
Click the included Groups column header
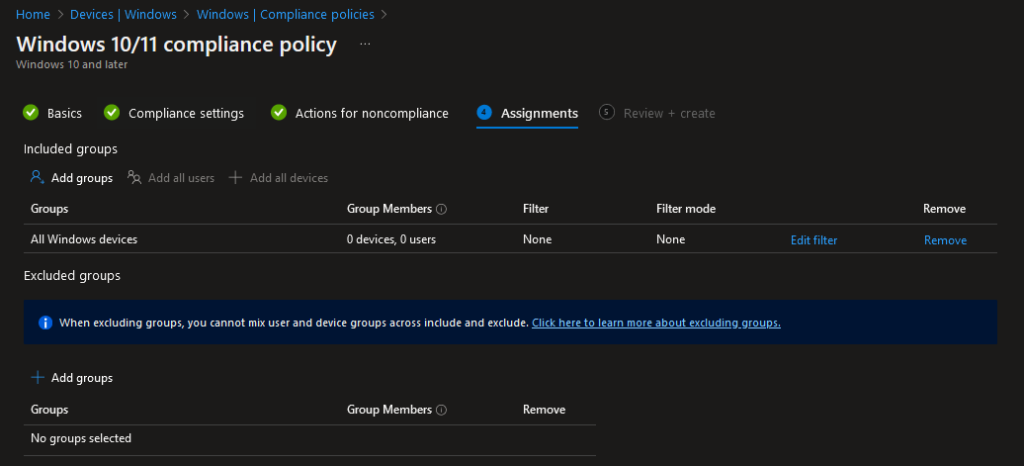click(x=50, y=209)
